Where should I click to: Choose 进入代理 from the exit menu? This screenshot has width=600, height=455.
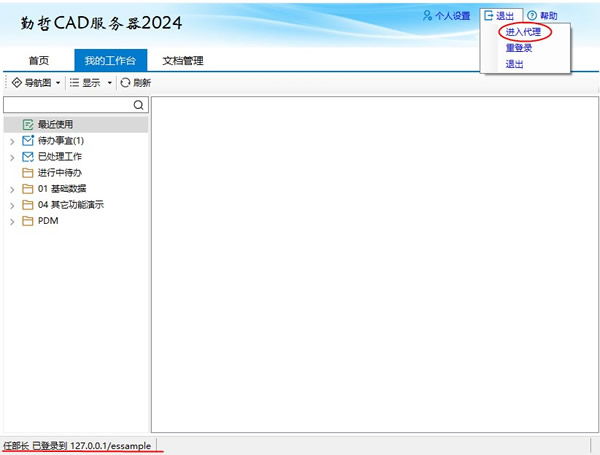pos(523,32)
